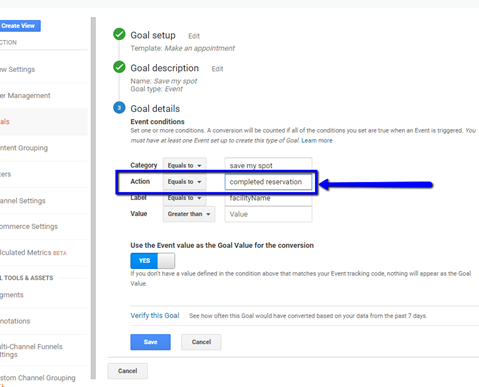Save the goal with blue Save button
Viewport: 479px width, 387px height.
[150, 342]
